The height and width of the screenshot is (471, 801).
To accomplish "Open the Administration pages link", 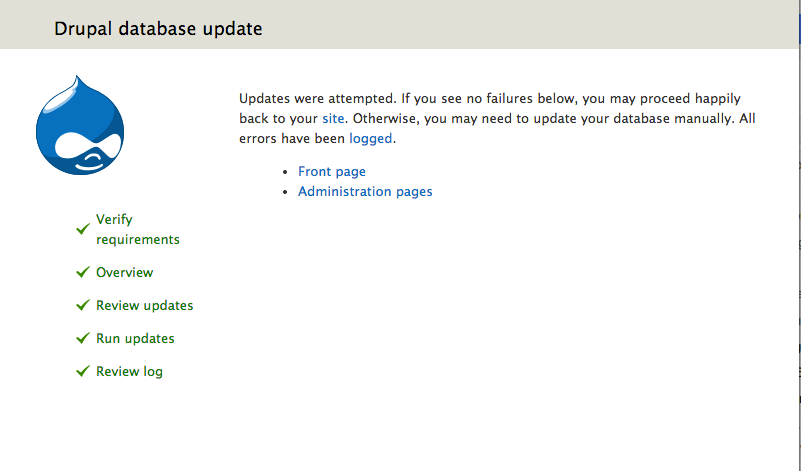I will [365, 192].
